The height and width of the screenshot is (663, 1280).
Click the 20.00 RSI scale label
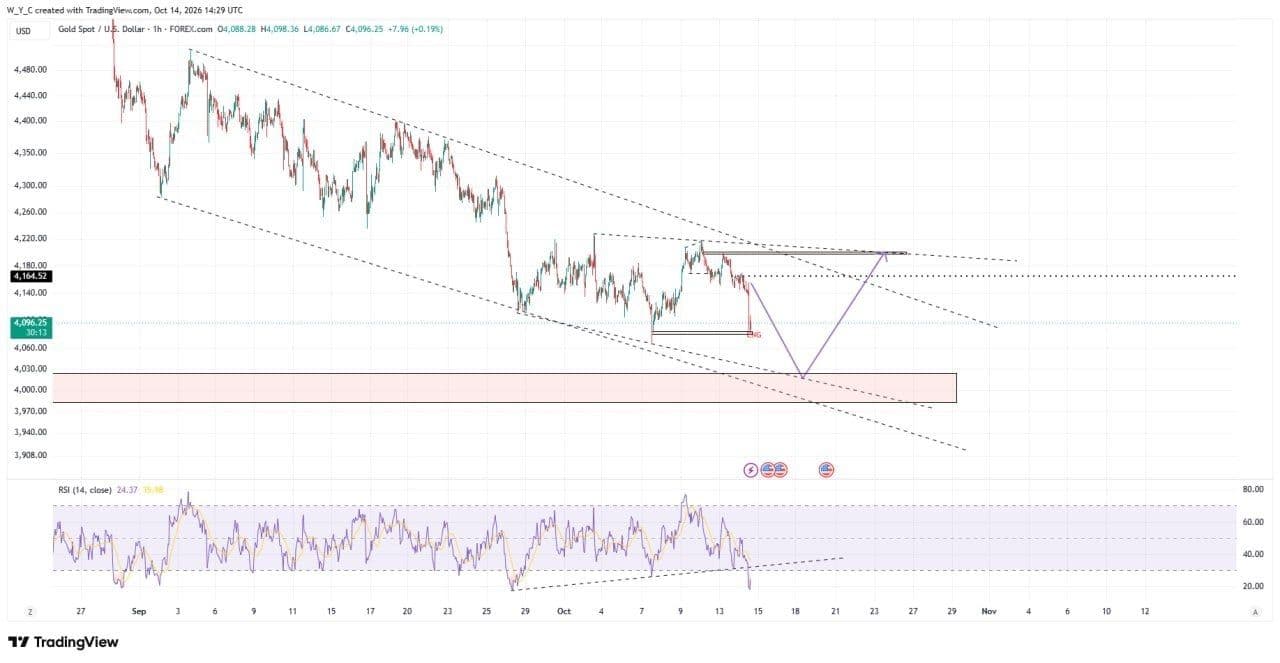point(1253,586)
